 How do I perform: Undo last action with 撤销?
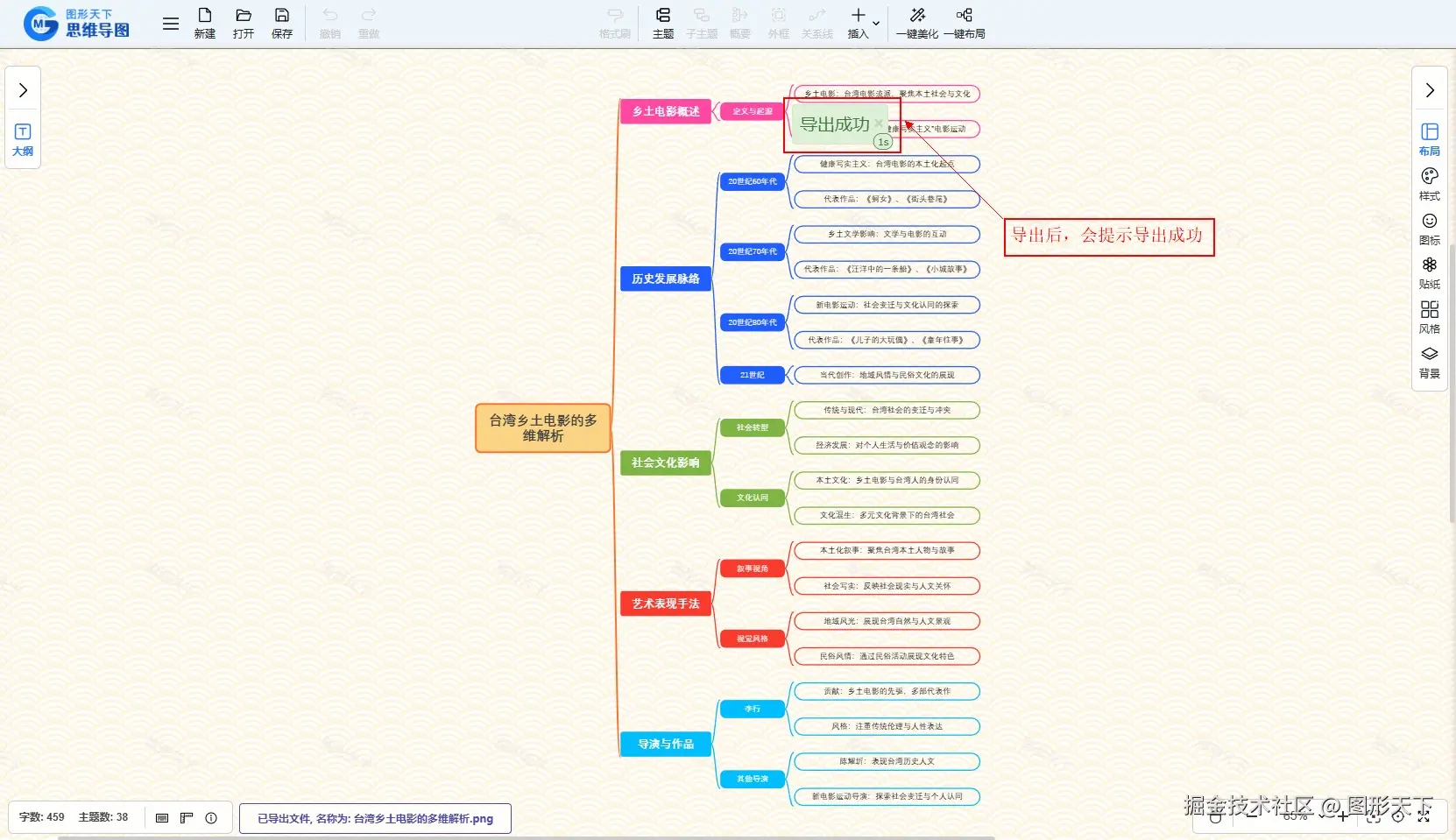[330, 24]
